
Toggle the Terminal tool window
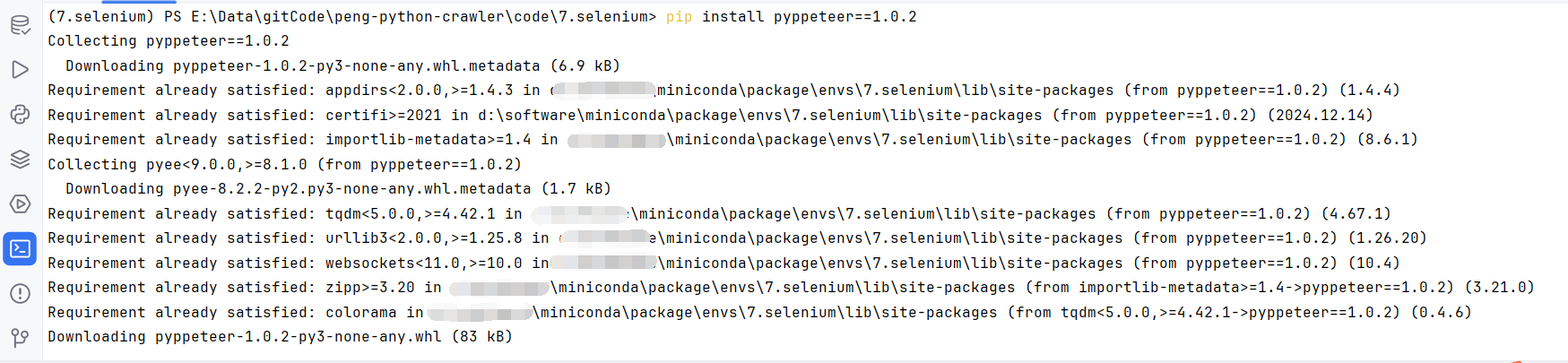[20, 249]
